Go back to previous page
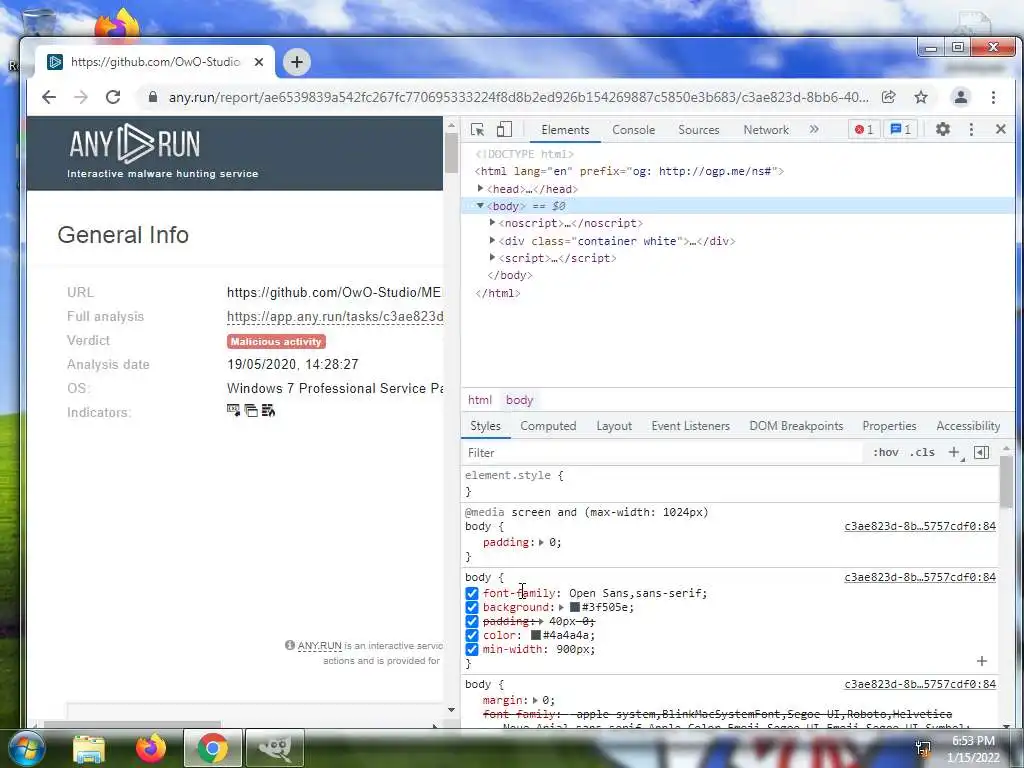 coord(49,97)
